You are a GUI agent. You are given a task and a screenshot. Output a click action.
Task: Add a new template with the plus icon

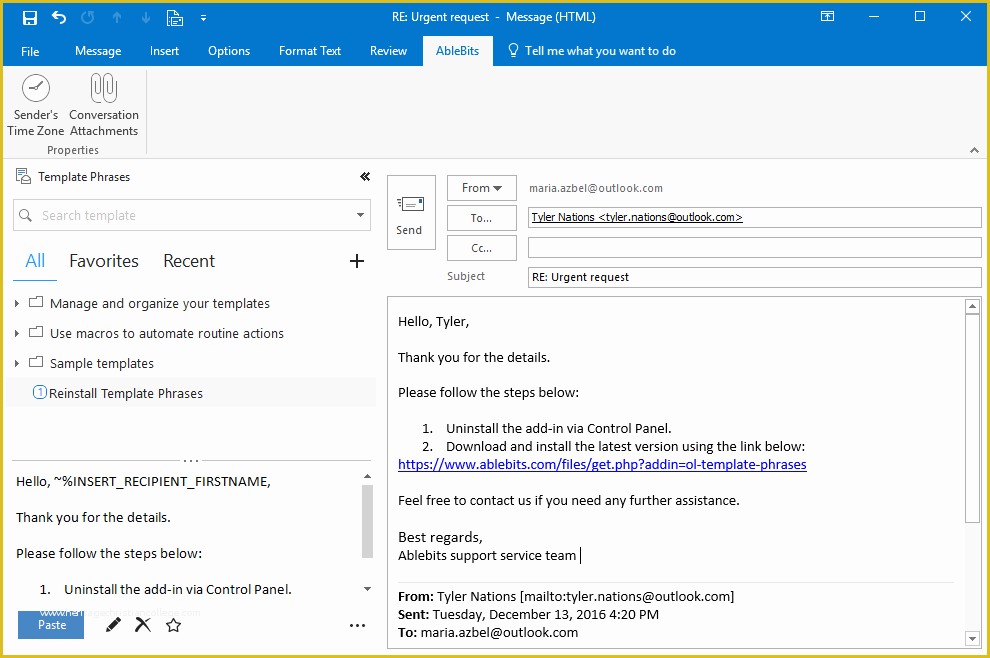click(x=357, y=261)
